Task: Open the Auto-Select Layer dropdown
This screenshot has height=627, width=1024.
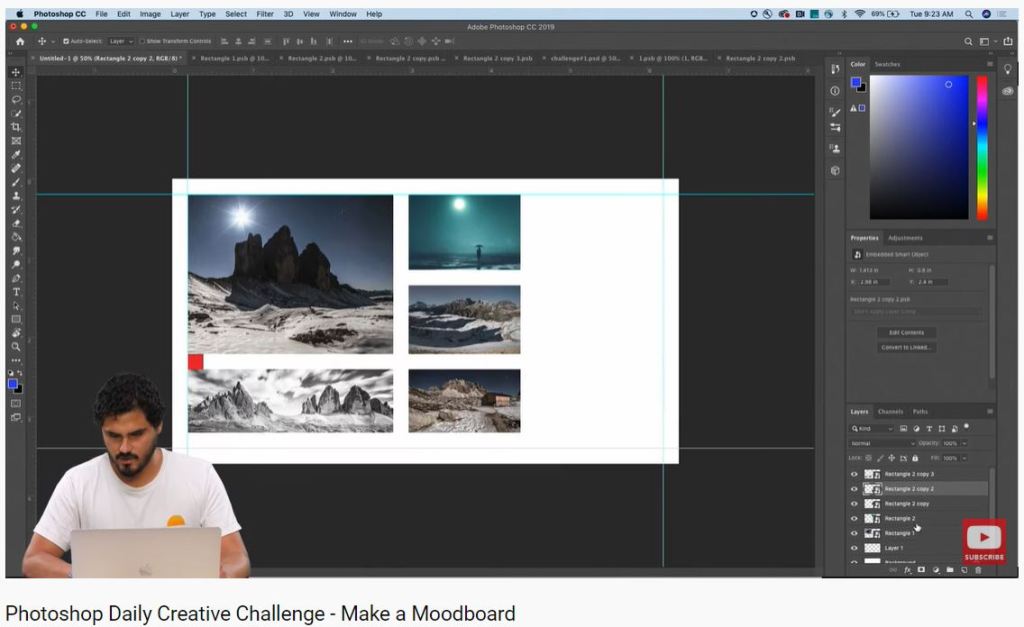Action: click(x=120, y=41)
